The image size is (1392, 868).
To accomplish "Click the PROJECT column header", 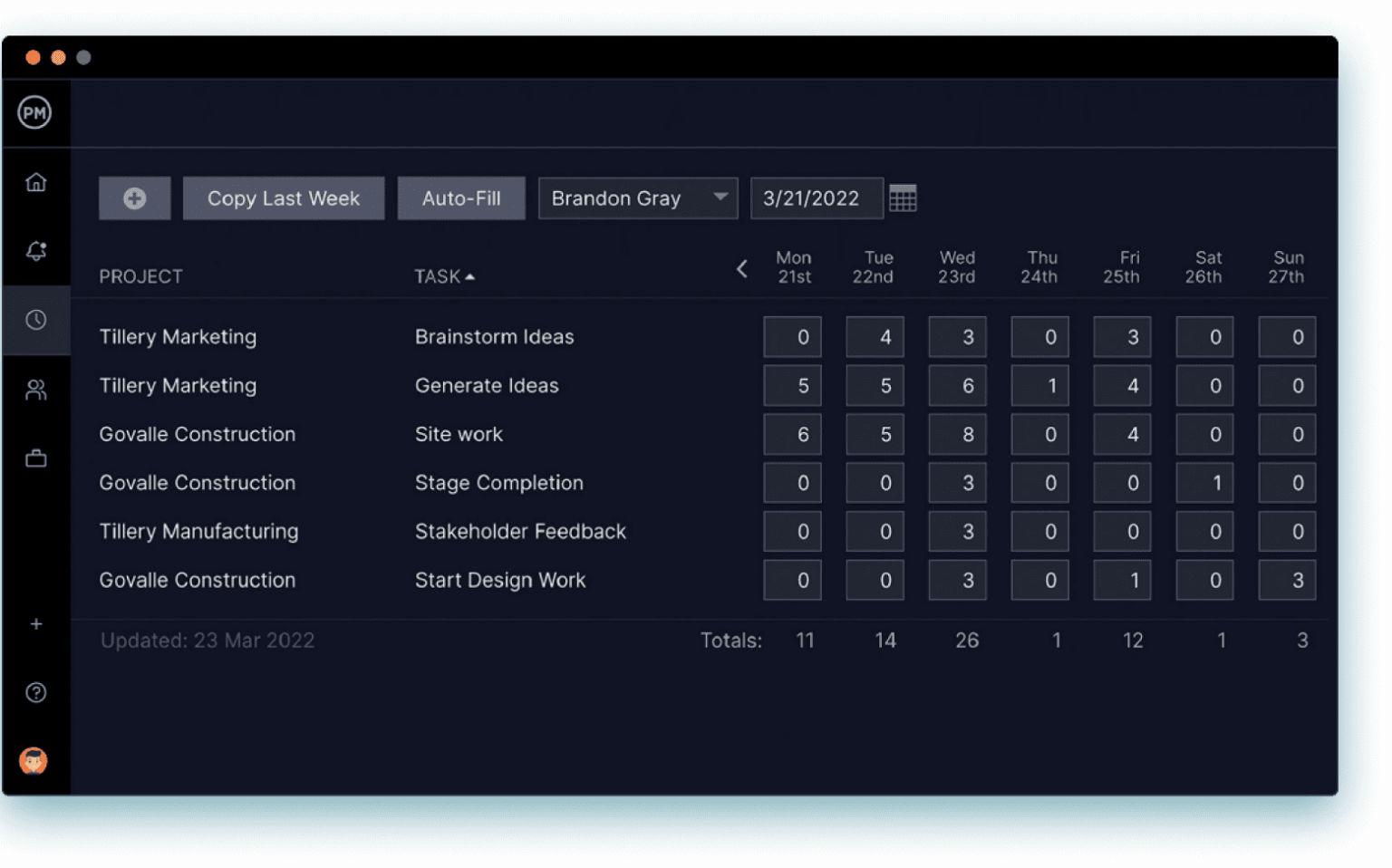I will point(141,276).
